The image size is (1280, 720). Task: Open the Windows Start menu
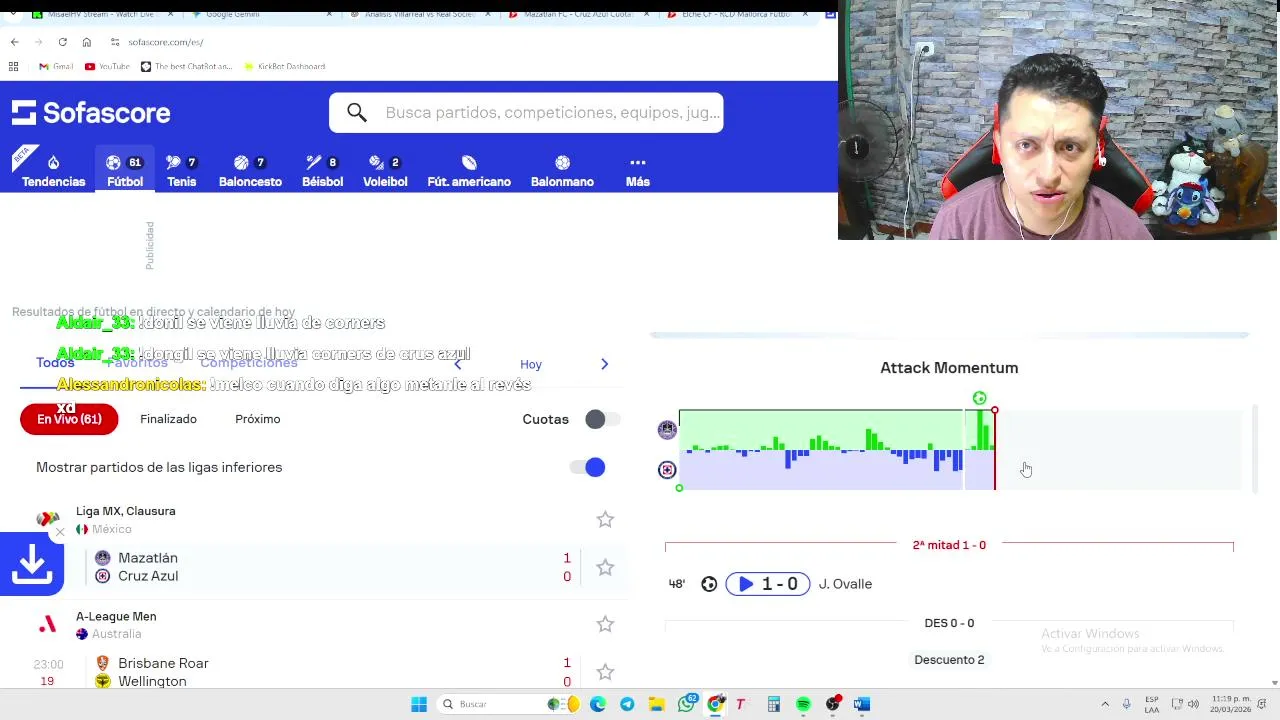(x=419, y=704)
